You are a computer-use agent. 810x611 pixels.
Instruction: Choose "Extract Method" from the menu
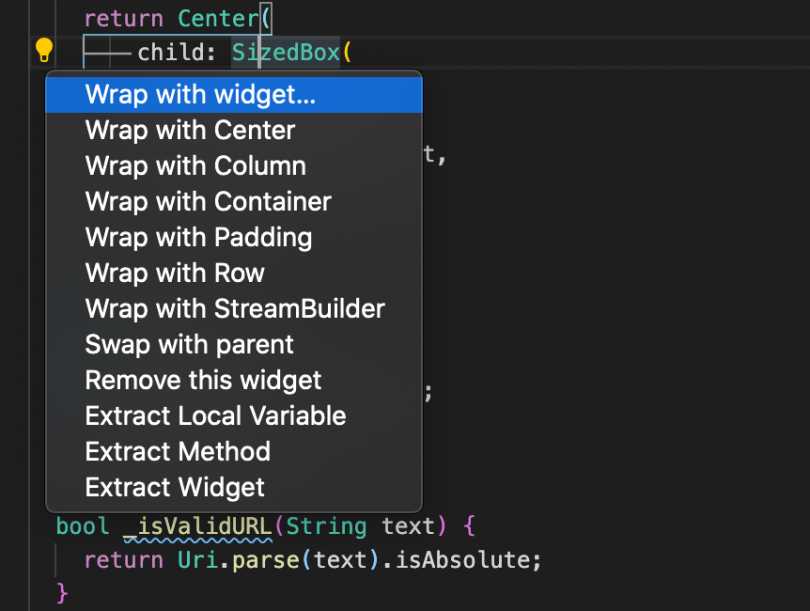coord(177,452)
